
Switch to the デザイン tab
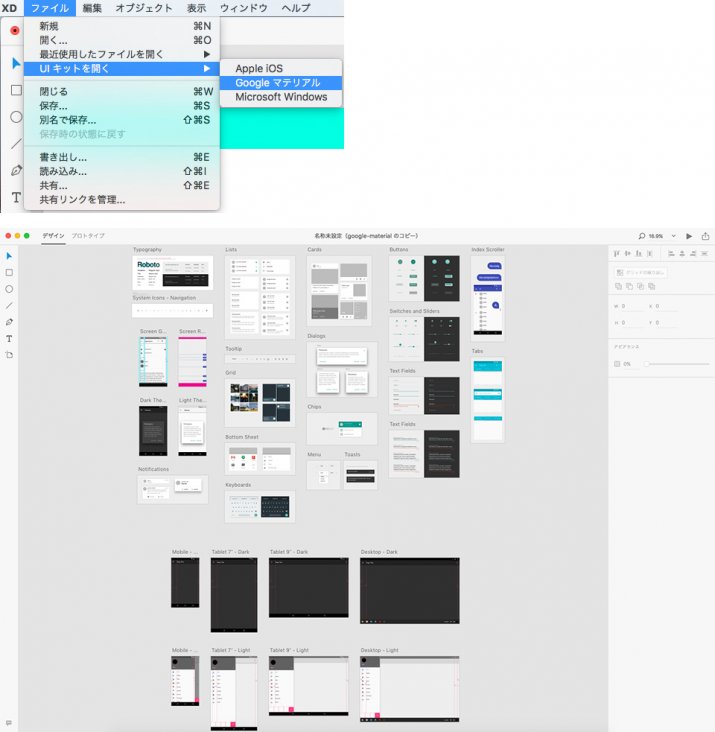(x=53, y=236)
